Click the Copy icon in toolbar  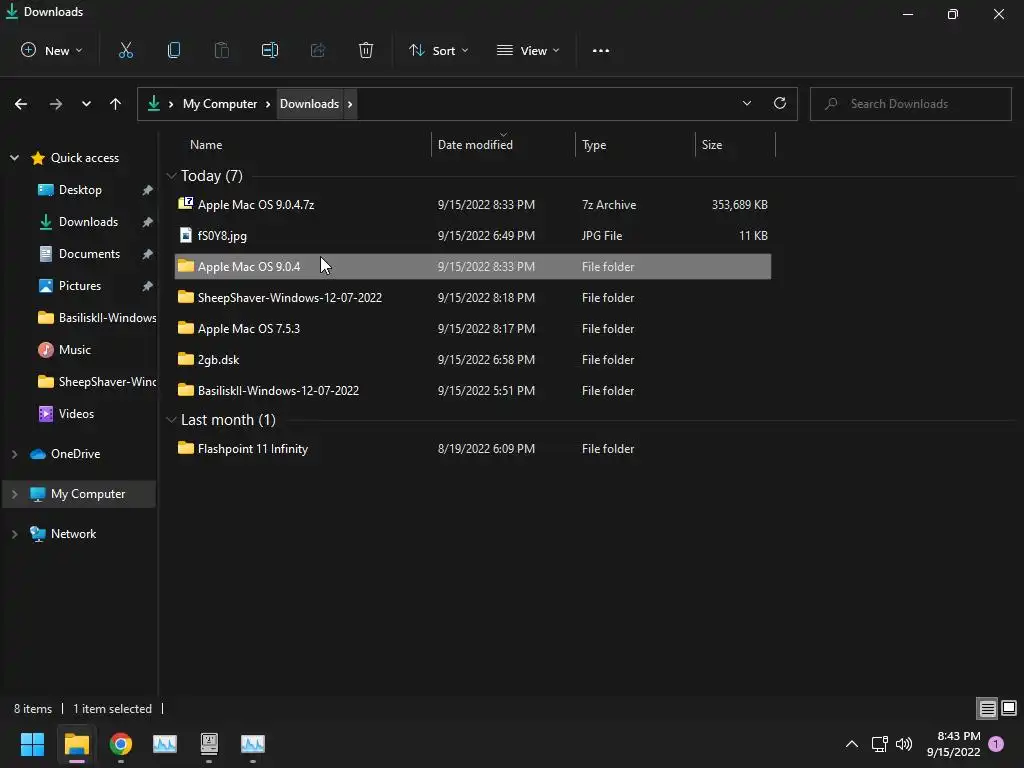[174, 50]
